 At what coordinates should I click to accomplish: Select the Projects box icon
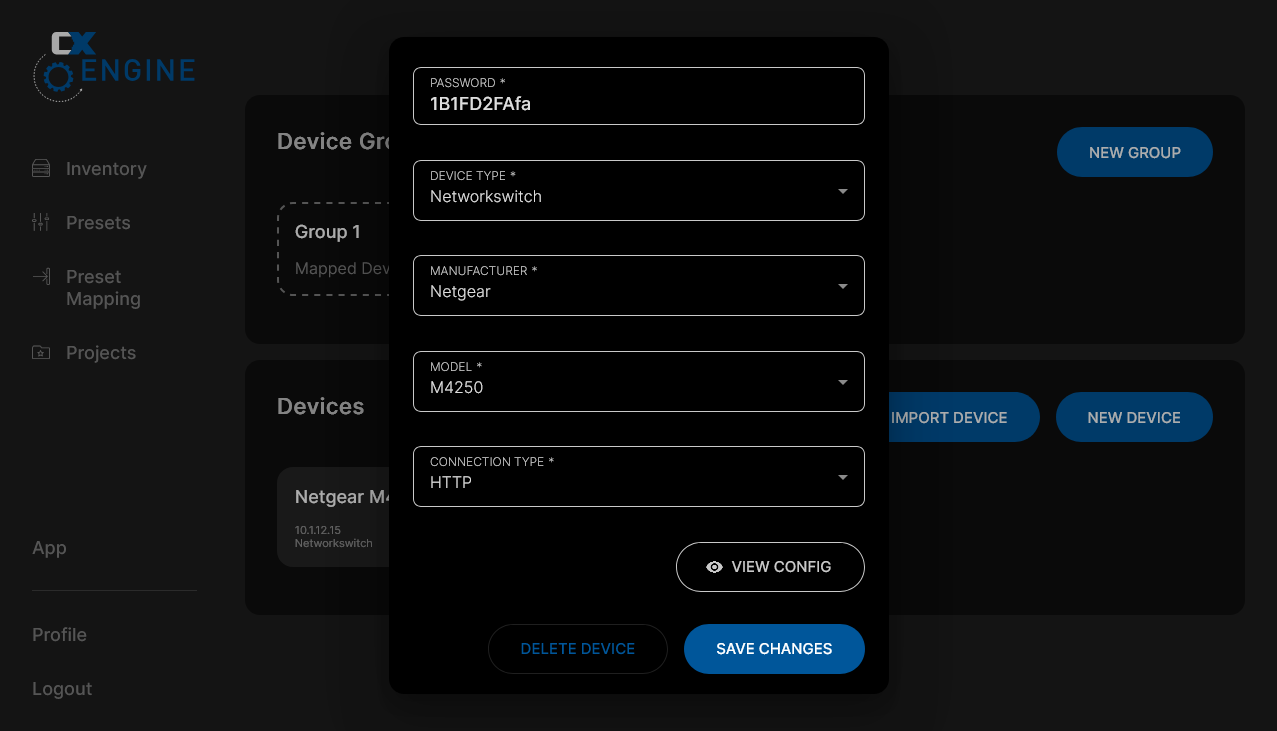click(x=41, y=352)
